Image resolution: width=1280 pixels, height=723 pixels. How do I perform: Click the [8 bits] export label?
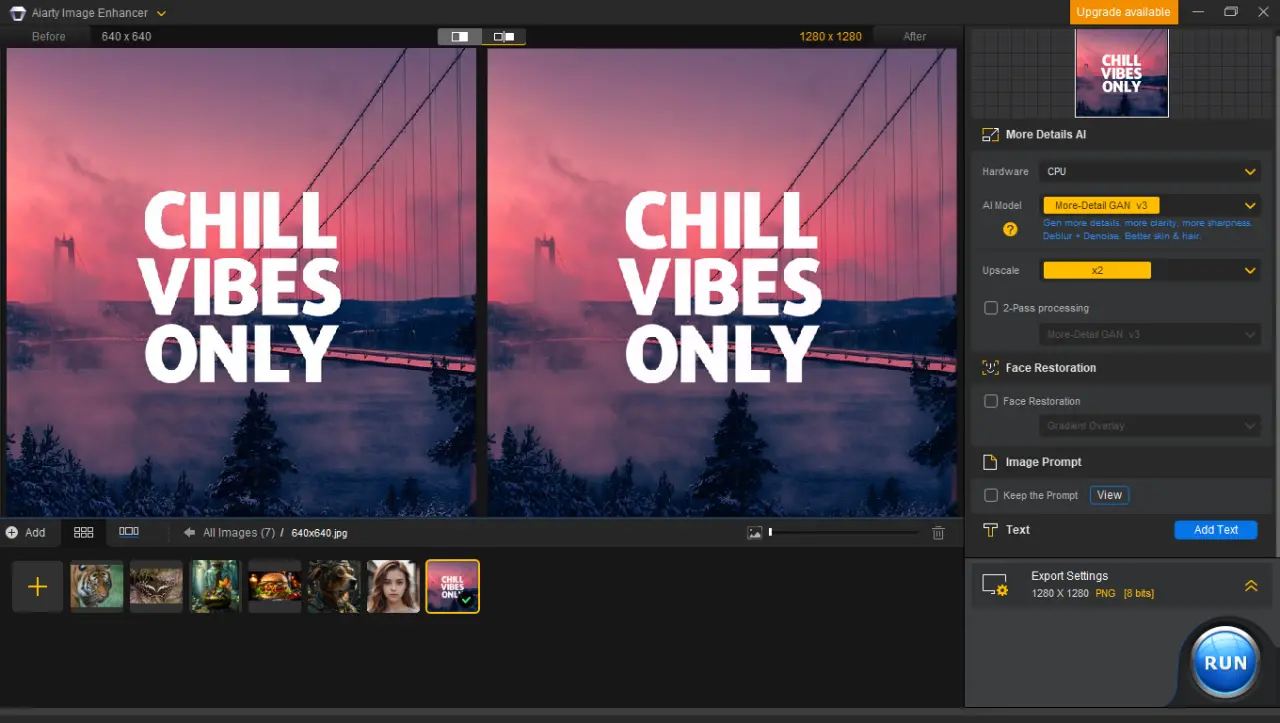click(x=1139, y=594)
